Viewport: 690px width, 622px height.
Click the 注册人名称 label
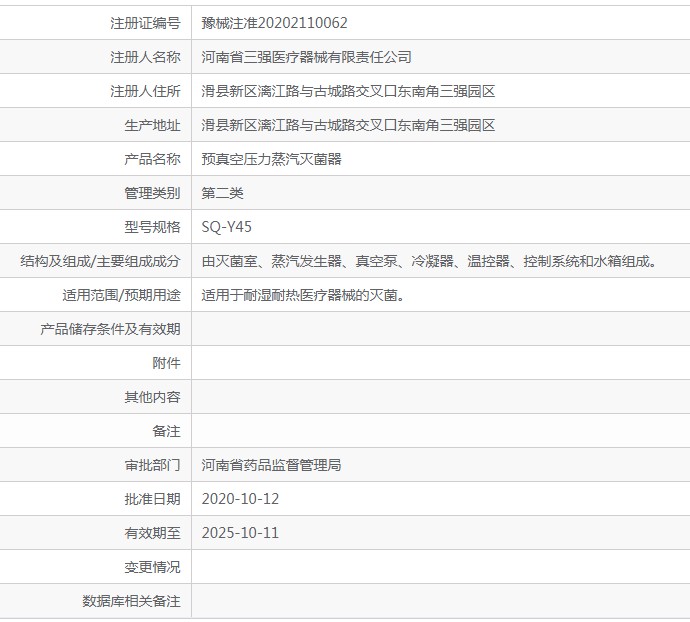[145, 57]
